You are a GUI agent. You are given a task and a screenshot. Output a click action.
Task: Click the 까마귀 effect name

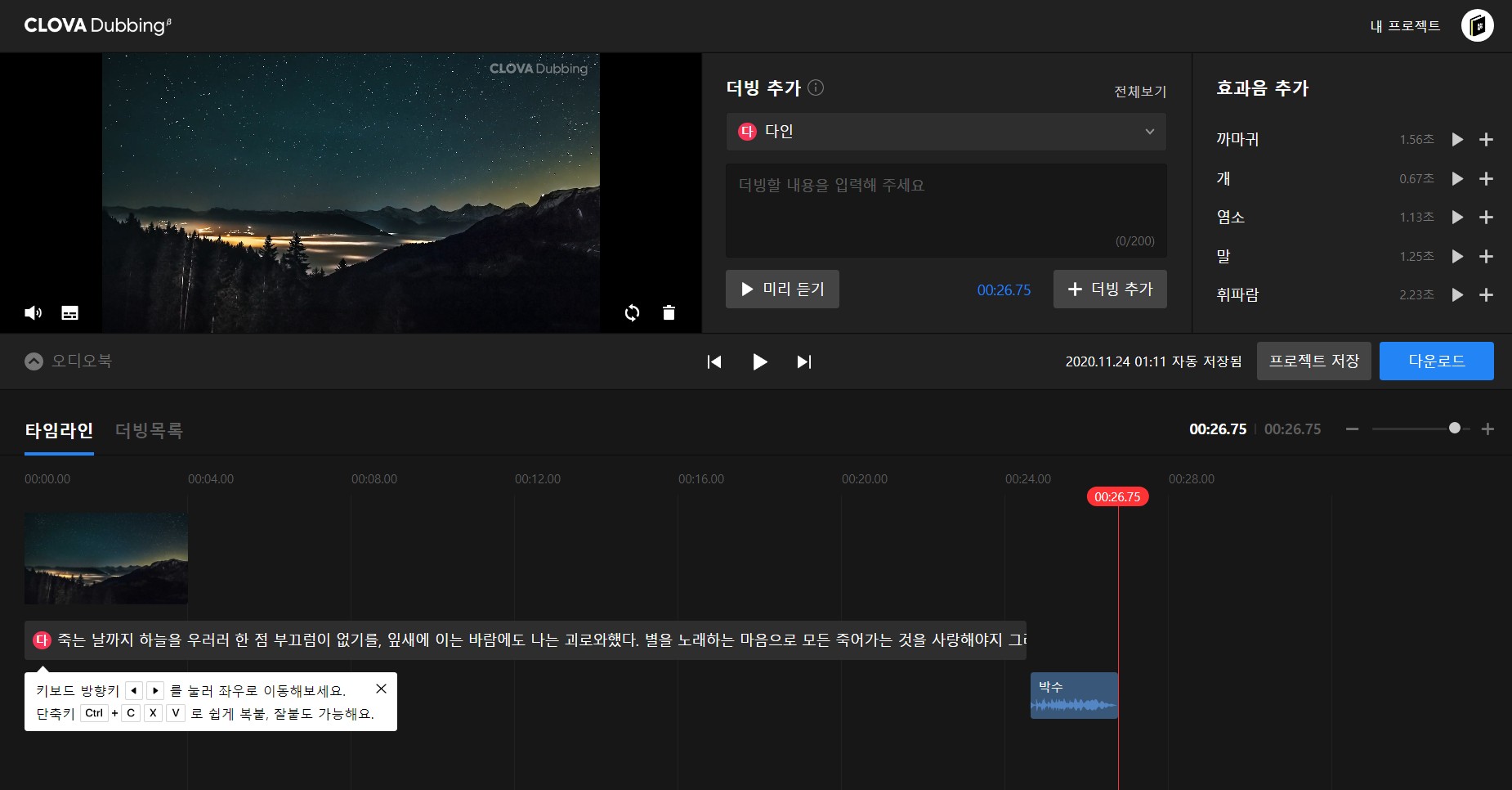(1237, 140)
